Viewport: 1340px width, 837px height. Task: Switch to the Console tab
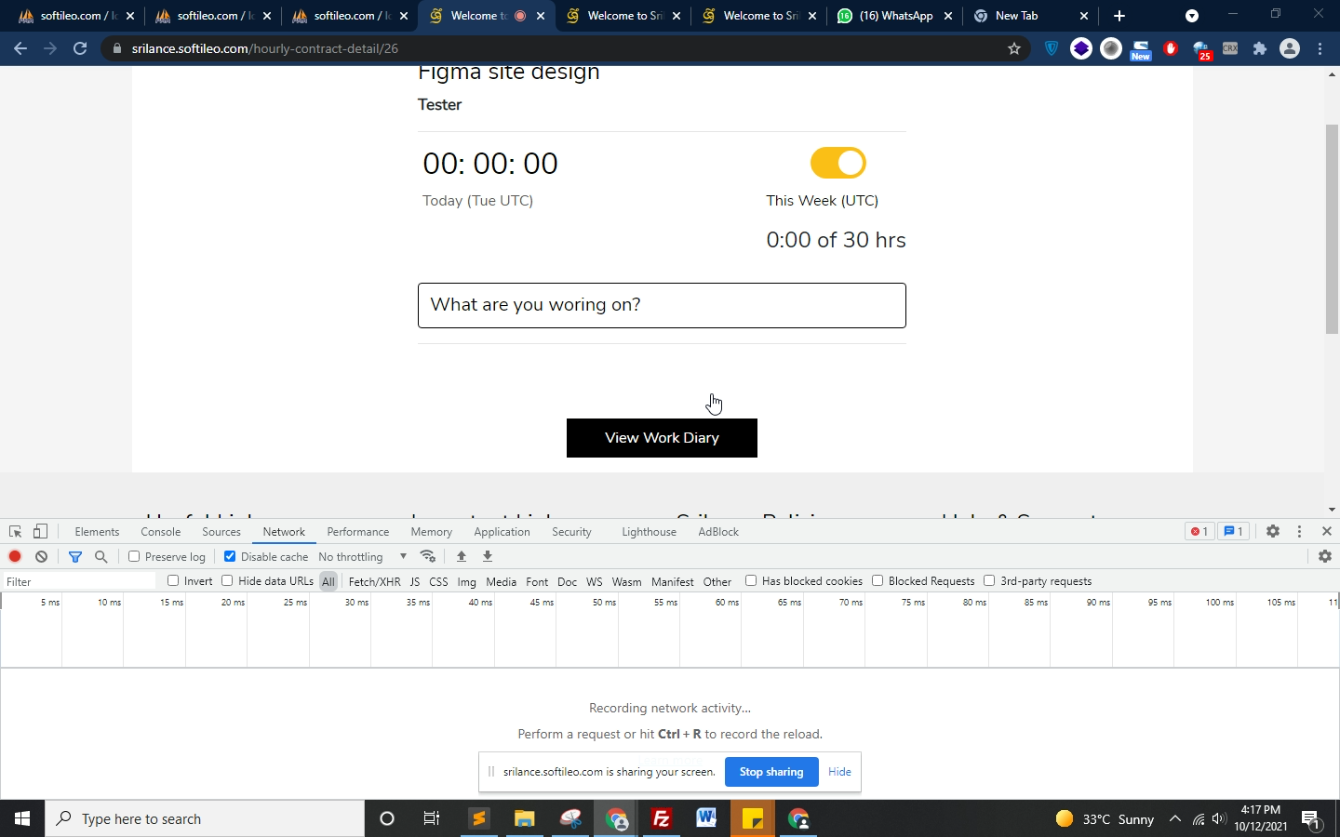point(160,532)
